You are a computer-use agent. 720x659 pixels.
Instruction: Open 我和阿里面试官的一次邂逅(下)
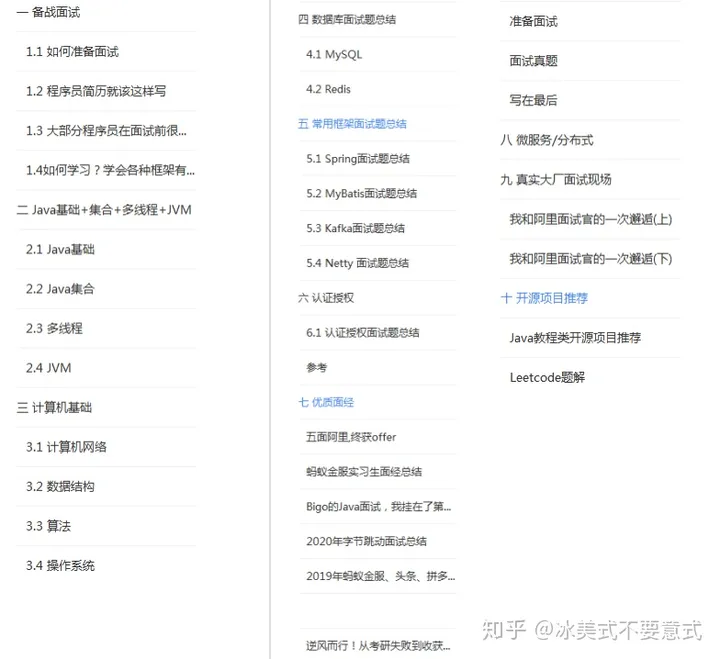pos(591,259)
